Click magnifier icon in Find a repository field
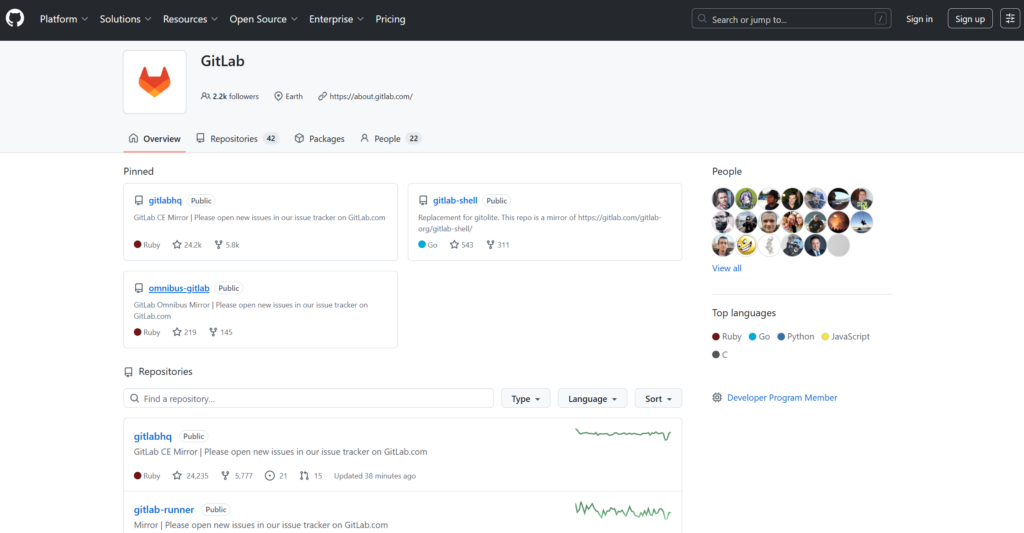This screenshot has height=533, width=1024. click(x=135, y=398)
